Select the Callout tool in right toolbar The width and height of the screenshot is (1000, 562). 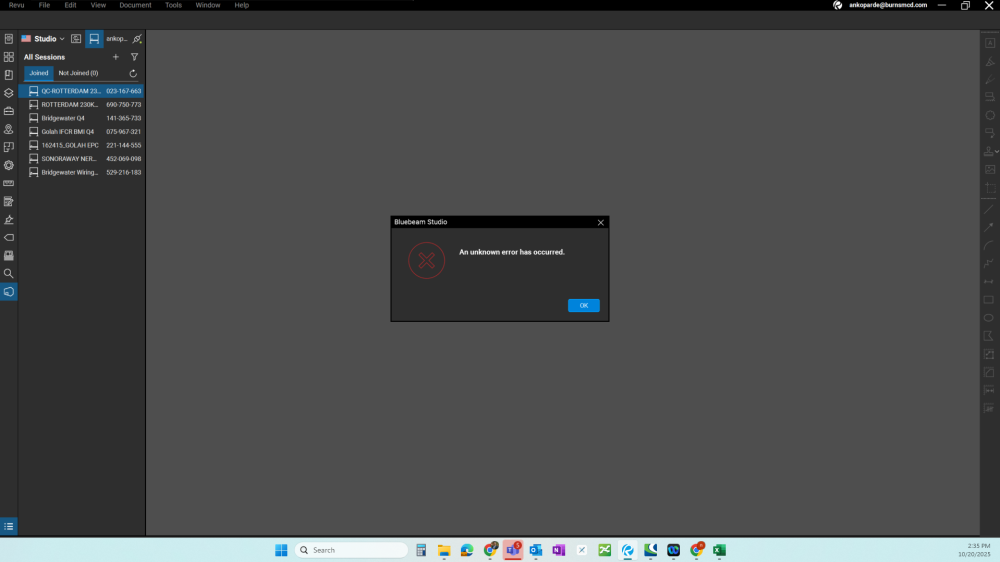(990, 133)
